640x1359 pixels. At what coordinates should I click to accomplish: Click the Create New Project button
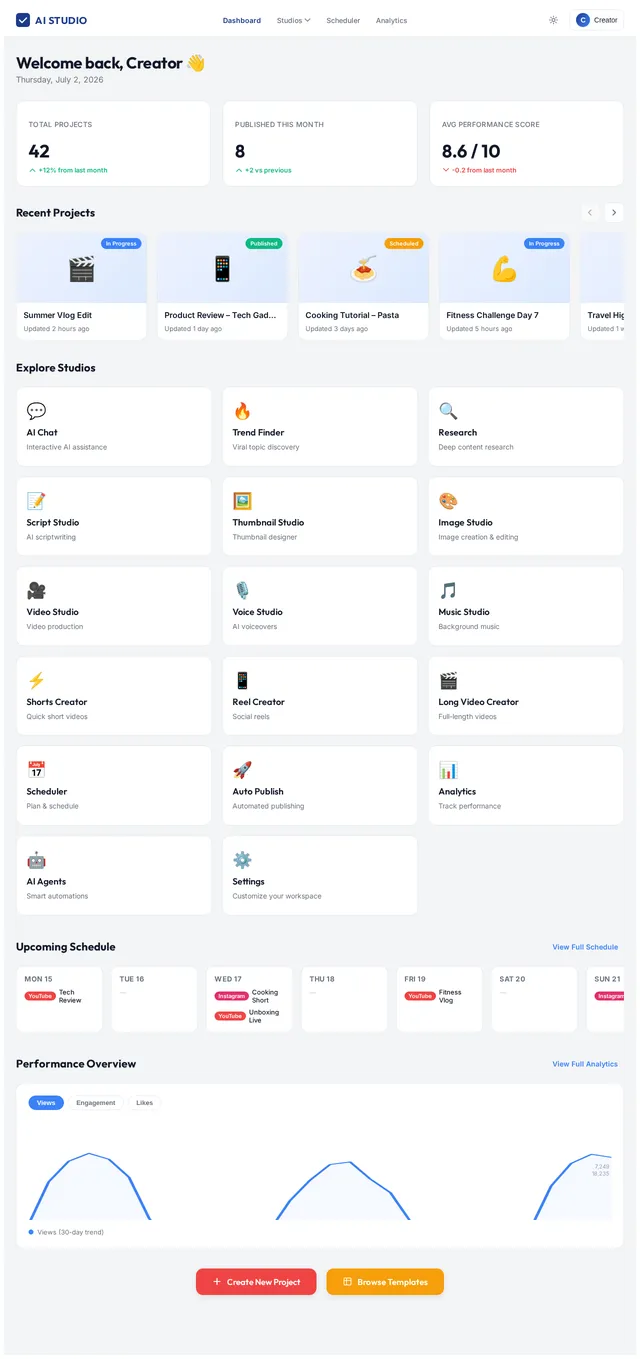click(256, 1282)
